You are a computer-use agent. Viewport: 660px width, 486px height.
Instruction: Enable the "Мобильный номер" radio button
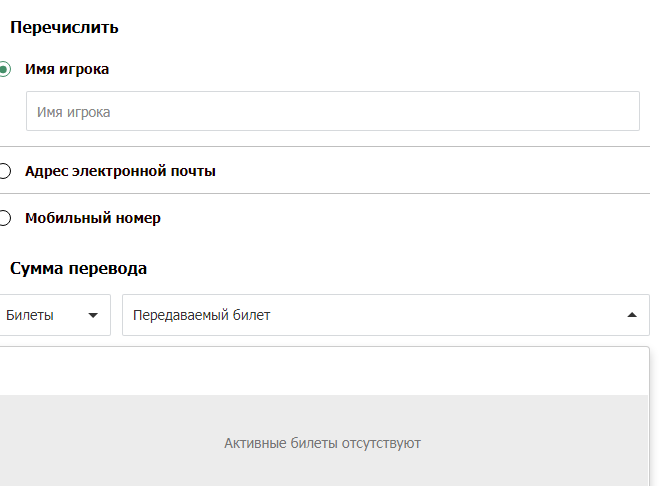pyautogui.click(x=5, y=218)
